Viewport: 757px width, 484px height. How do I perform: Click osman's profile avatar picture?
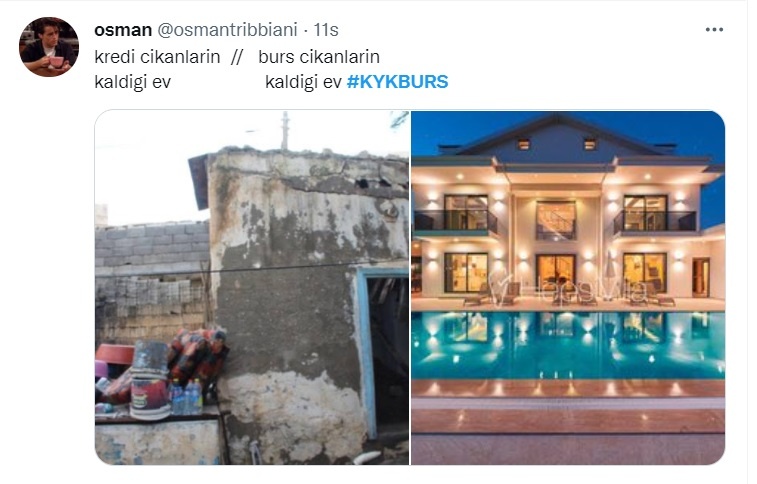pyautogui.click(x=49, y=47)
